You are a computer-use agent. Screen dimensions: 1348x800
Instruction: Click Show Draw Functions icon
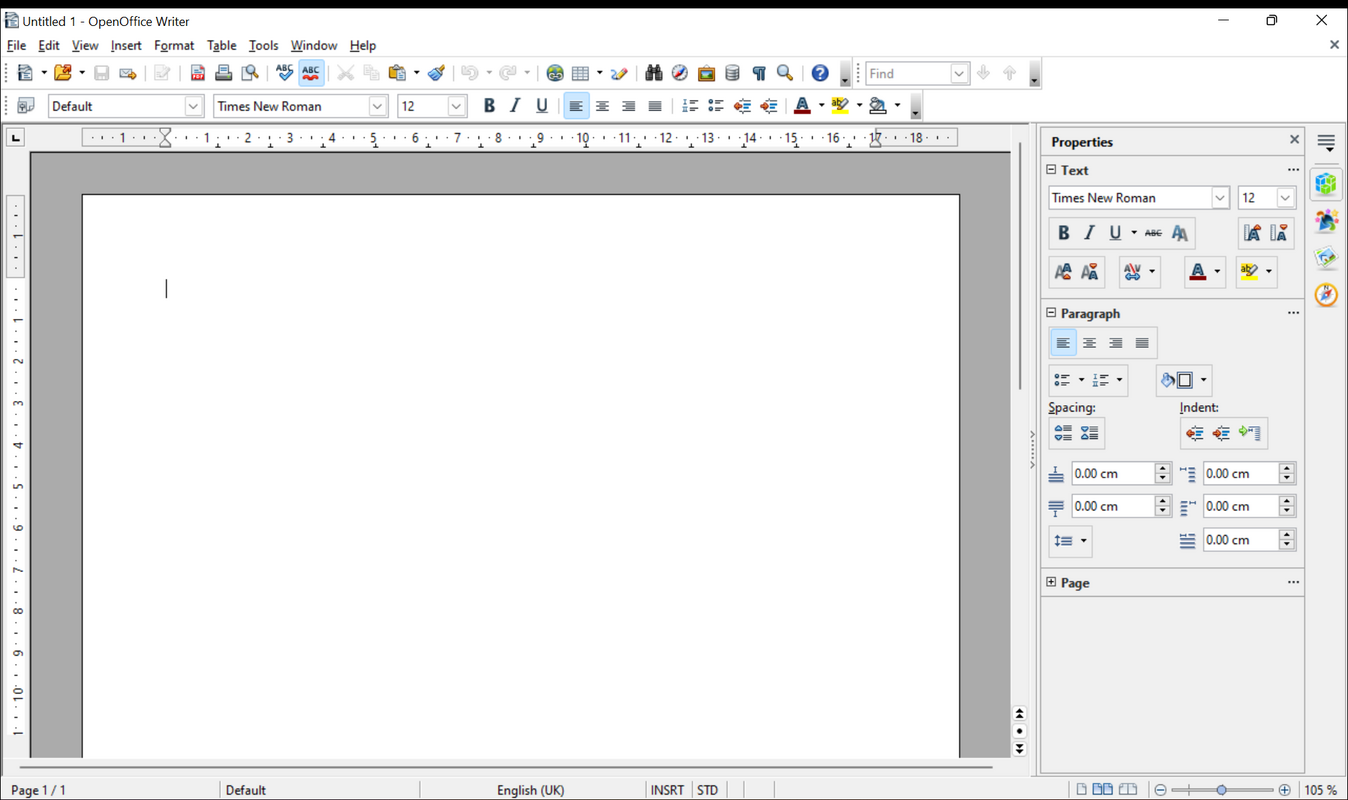[x=619, y=73]
